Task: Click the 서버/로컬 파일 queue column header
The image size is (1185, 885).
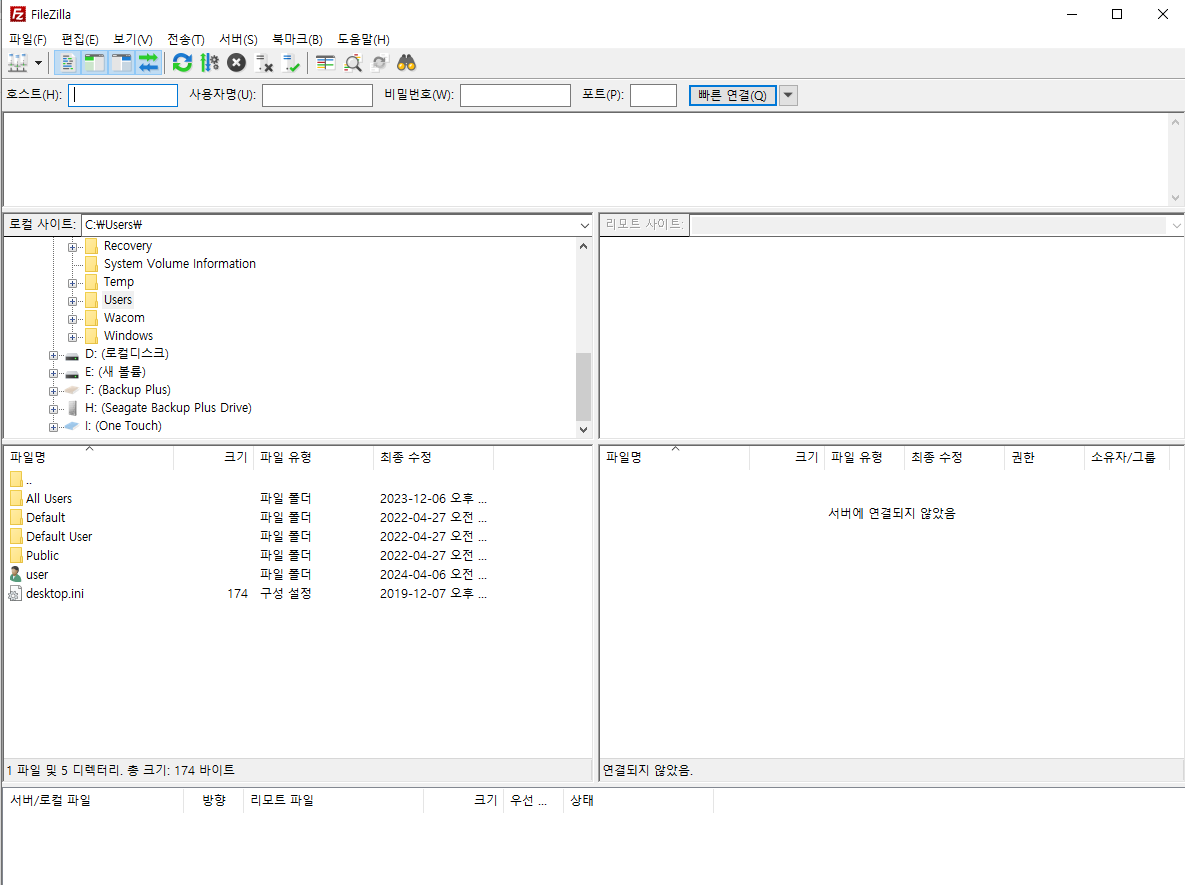Action: (94, 800)
